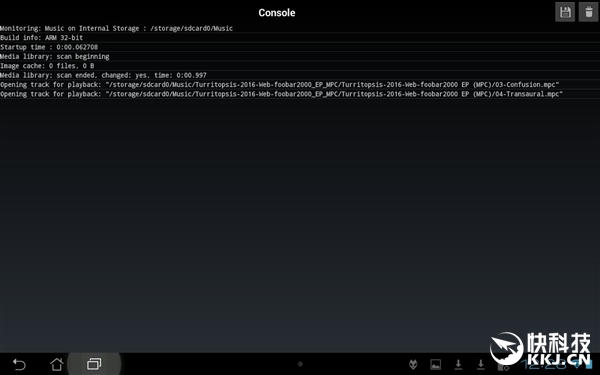Select the 'Monitoring: Music on Internal Storage' line
The image size is (600, 375).
(x=300, y=28)
